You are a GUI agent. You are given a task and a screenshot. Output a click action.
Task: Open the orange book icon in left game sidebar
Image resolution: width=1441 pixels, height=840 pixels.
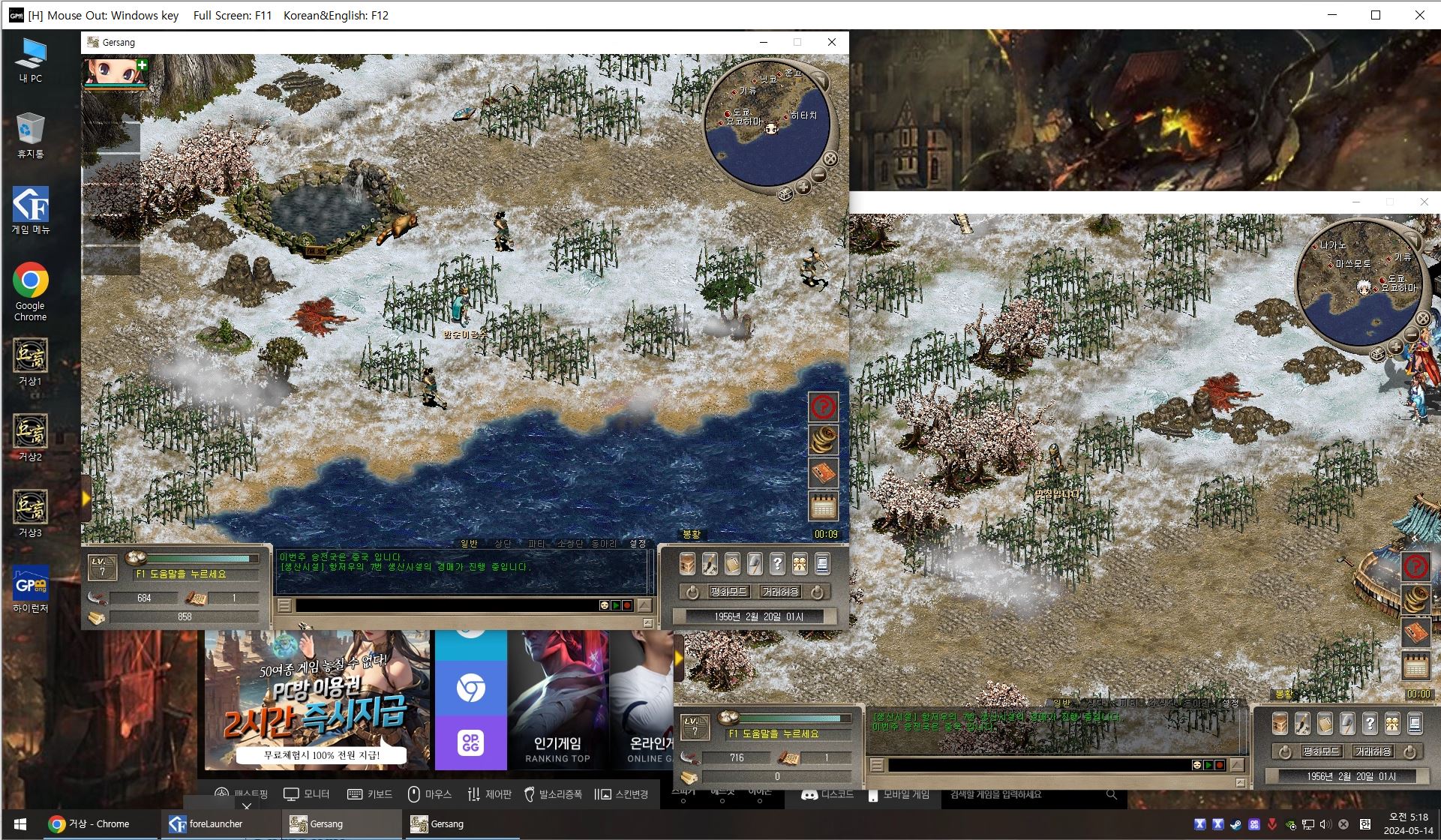(823, 474)
